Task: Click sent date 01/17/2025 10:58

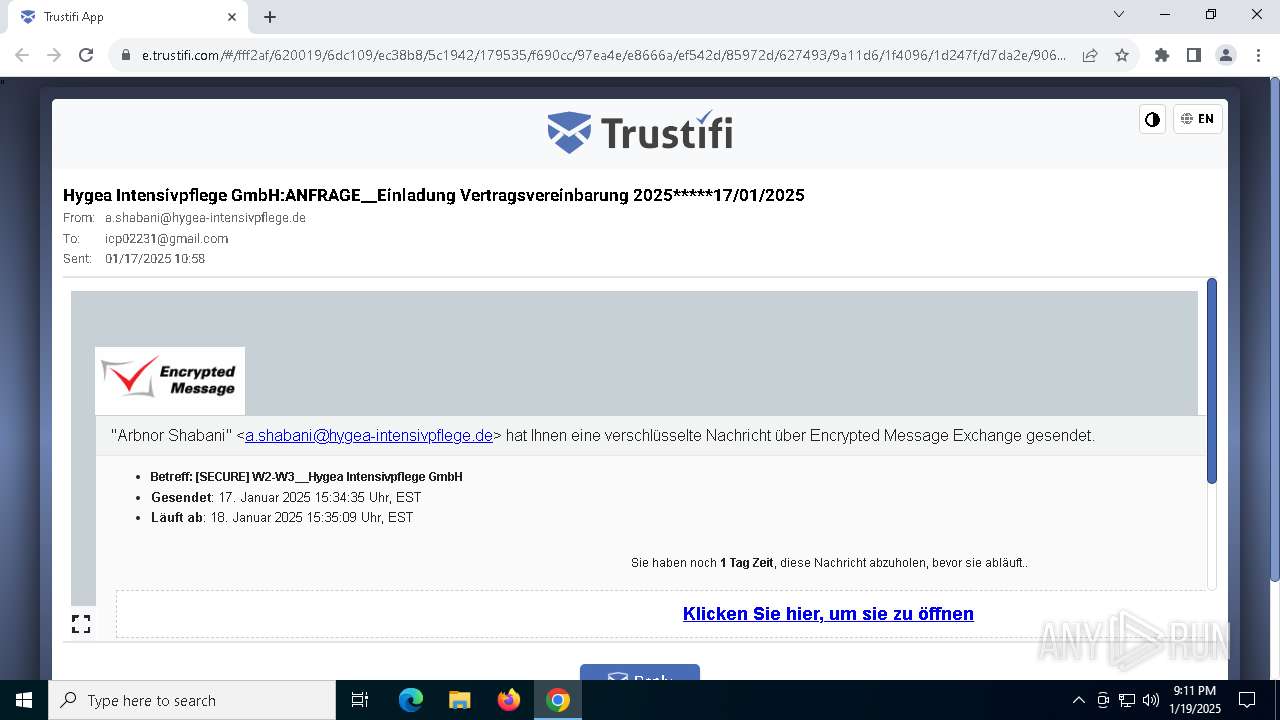Action: click(x=155, y=259)
